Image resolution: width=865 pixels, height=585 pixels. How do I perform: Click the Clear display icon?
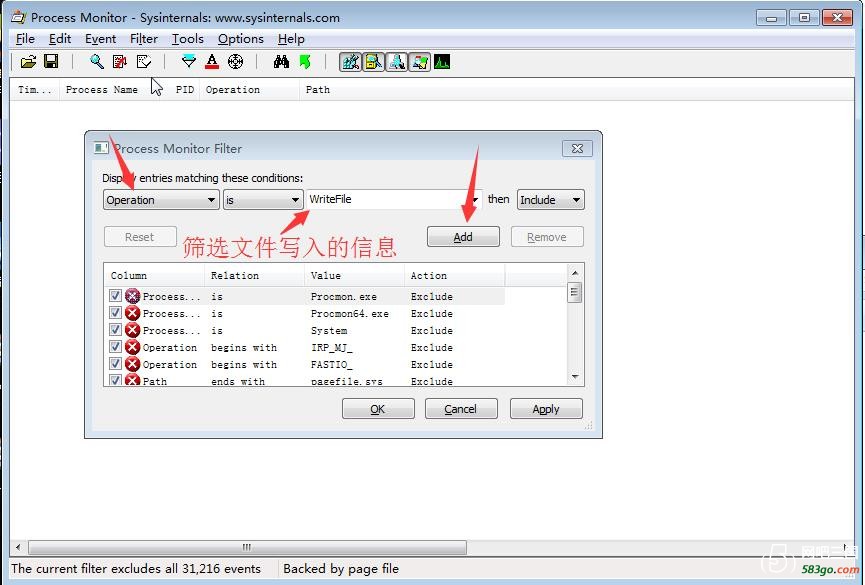click(x=144, y=62)
